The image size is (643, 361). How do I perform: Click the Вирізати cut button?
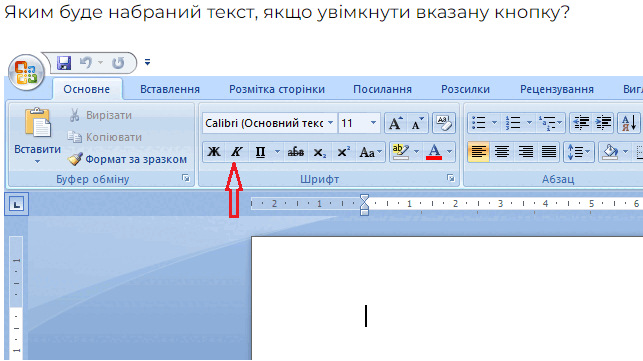[x=100, y=115]
